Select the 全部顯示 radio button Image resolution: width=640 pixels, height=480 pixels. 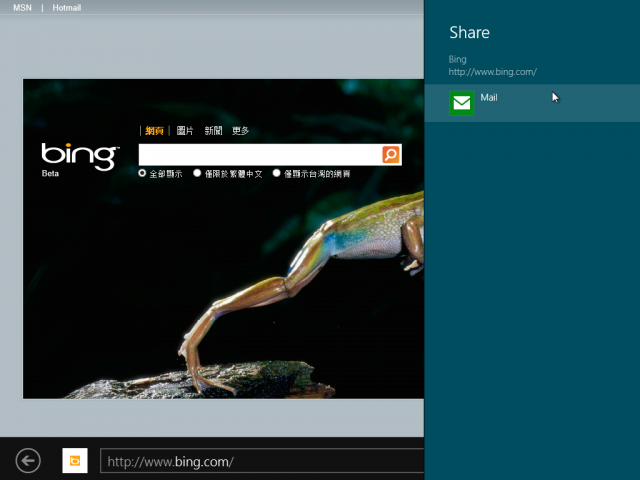(x=142, y=173)
